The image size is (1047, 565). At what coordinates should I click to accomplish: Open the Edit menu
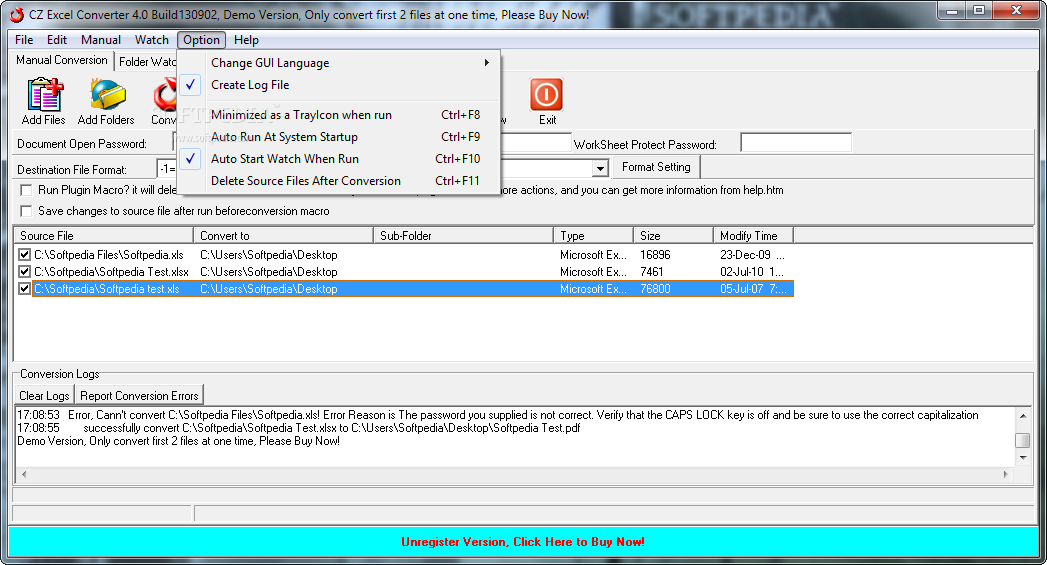57,40
